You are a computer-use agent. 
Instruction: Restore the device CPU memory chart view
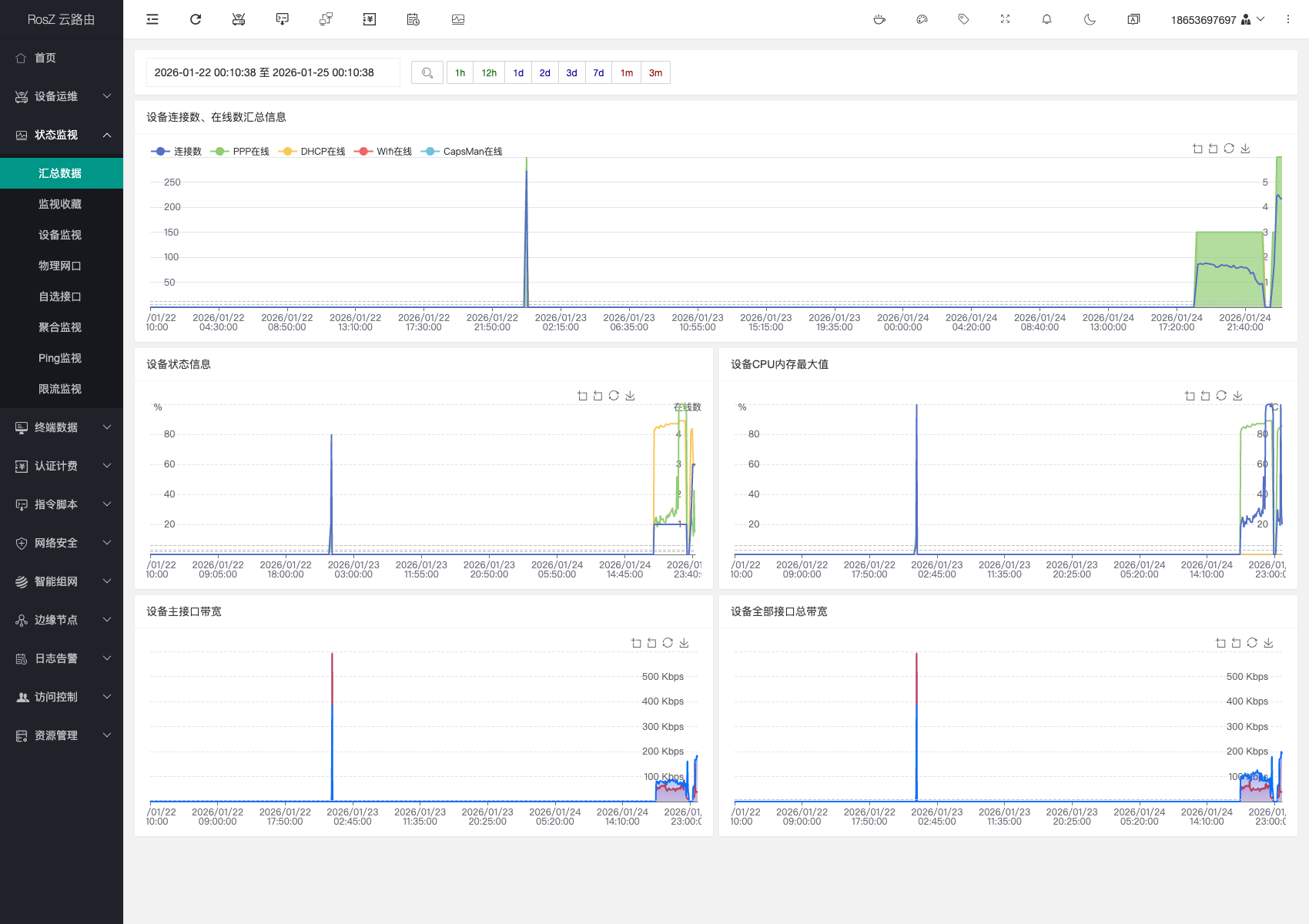click(1221, 396)
